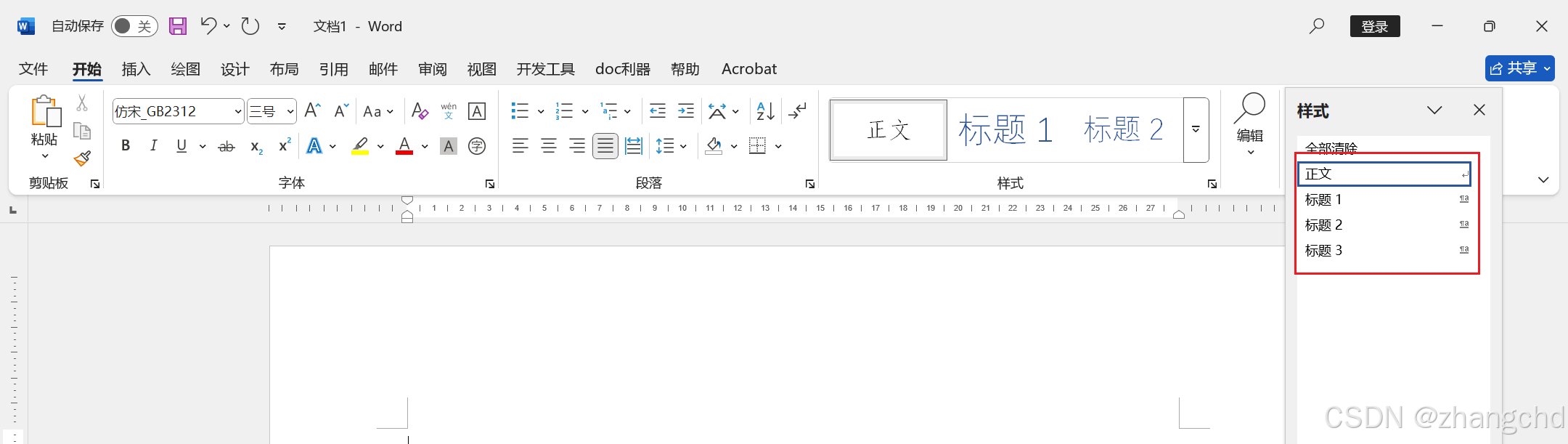Activate the Format Painter brush
The image size is (1568, 444).
[82, 158]
